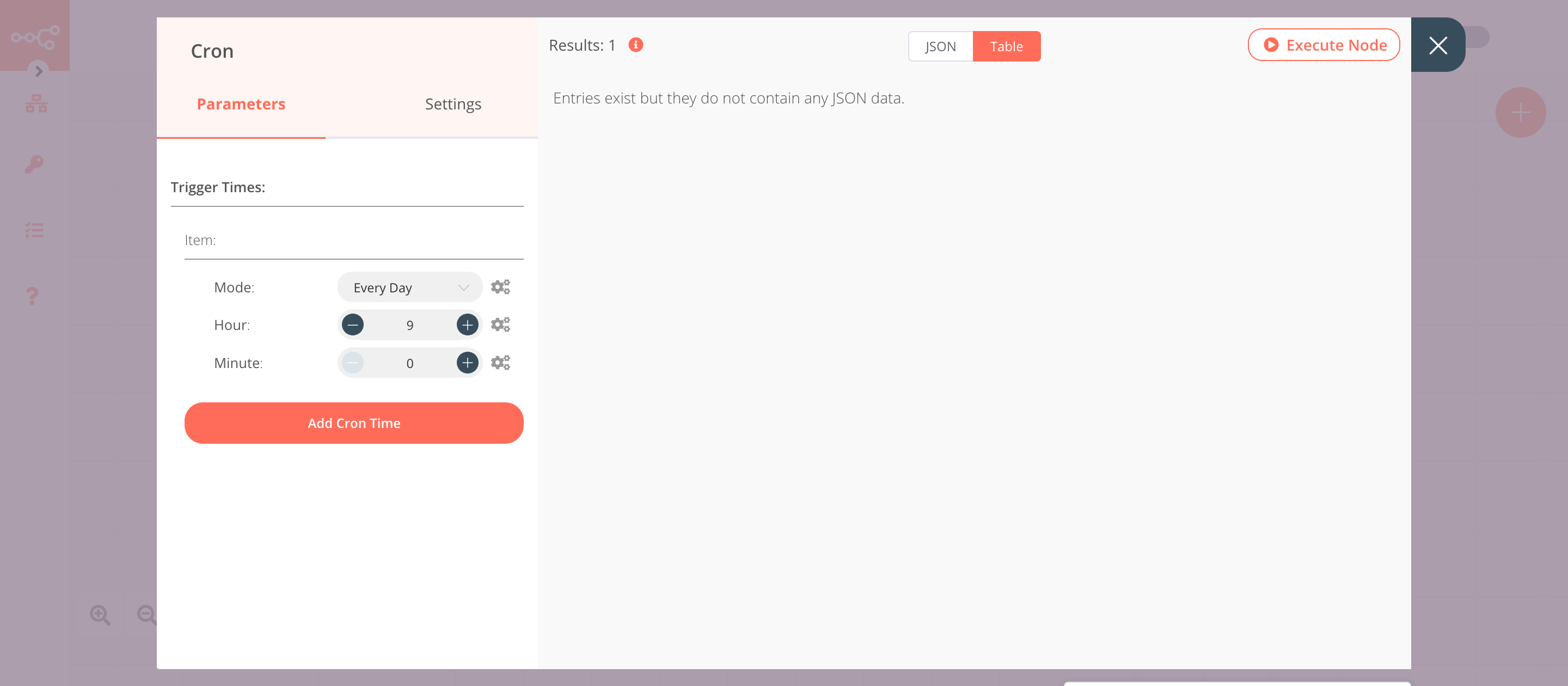Open the gear options beside Minute field

(500, 362)
